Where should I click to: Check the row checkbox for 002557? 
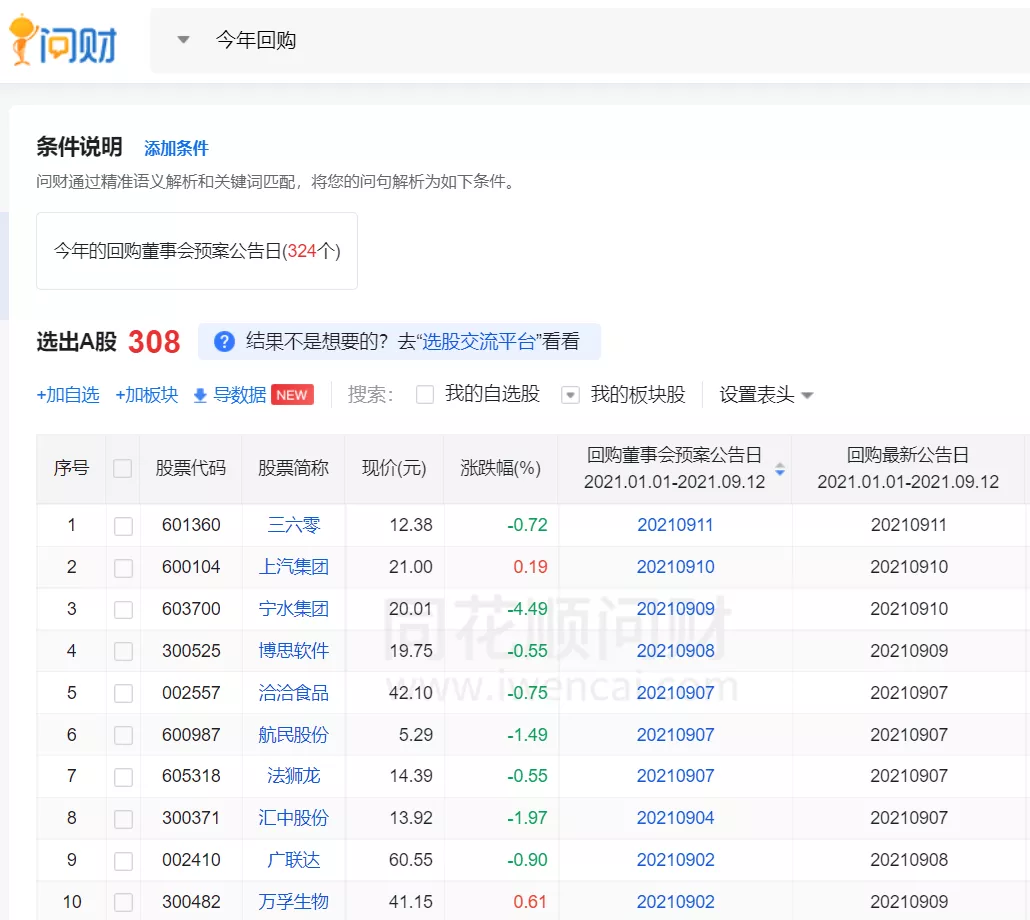pos(123,693)
